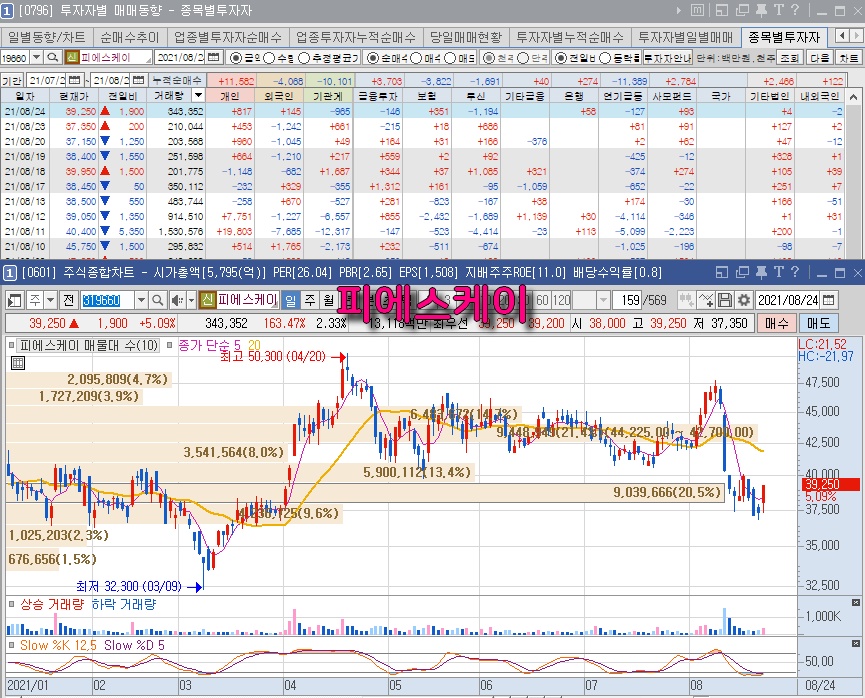This screenshot has width=865, height=698.
Task: Expand the speaker options dropdown arrow
Action: point(191,301)
